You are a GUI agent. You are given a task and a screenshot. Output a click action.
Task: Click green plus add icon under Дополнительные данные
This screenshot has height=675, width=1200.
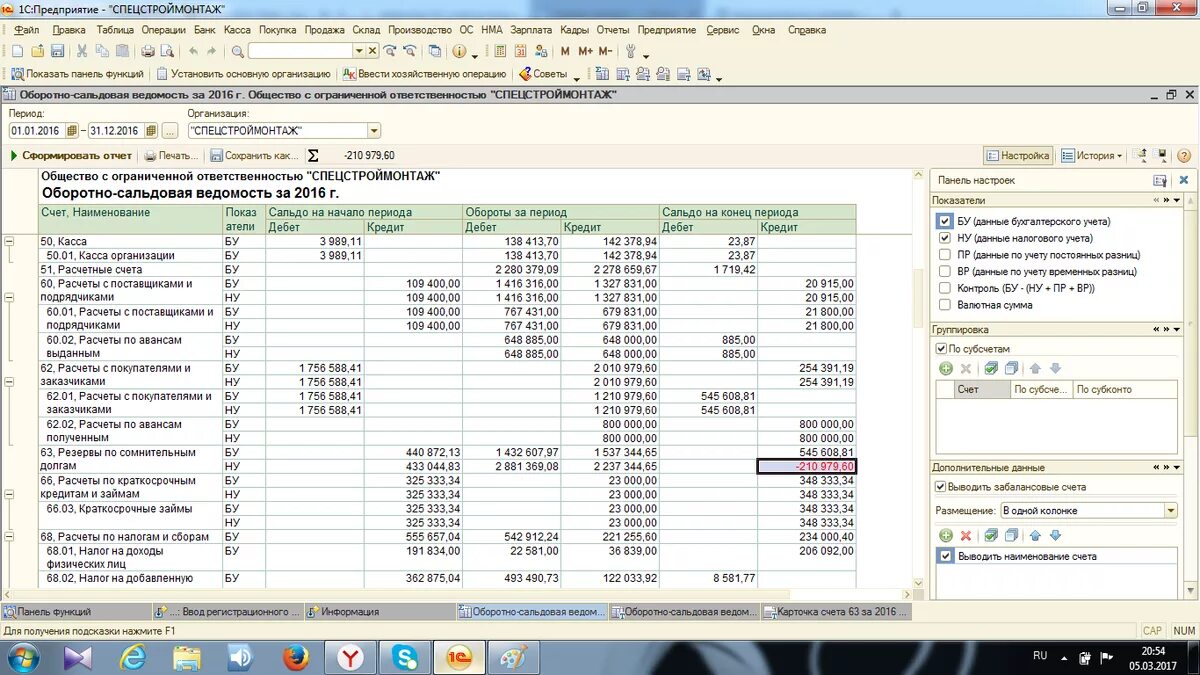pos(946,536)
